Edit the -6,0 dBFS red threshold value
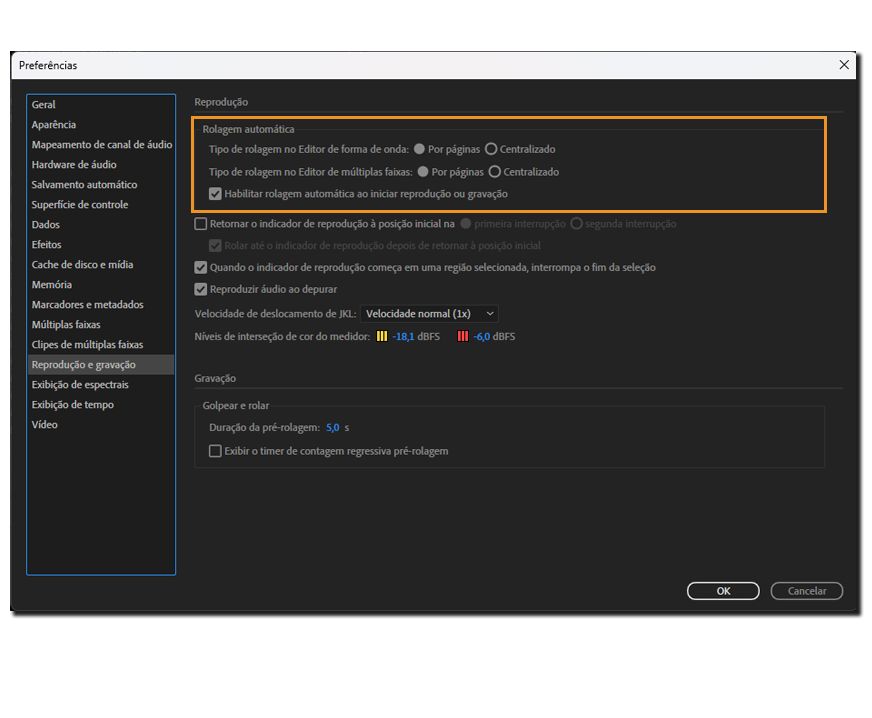 point(482,336)
